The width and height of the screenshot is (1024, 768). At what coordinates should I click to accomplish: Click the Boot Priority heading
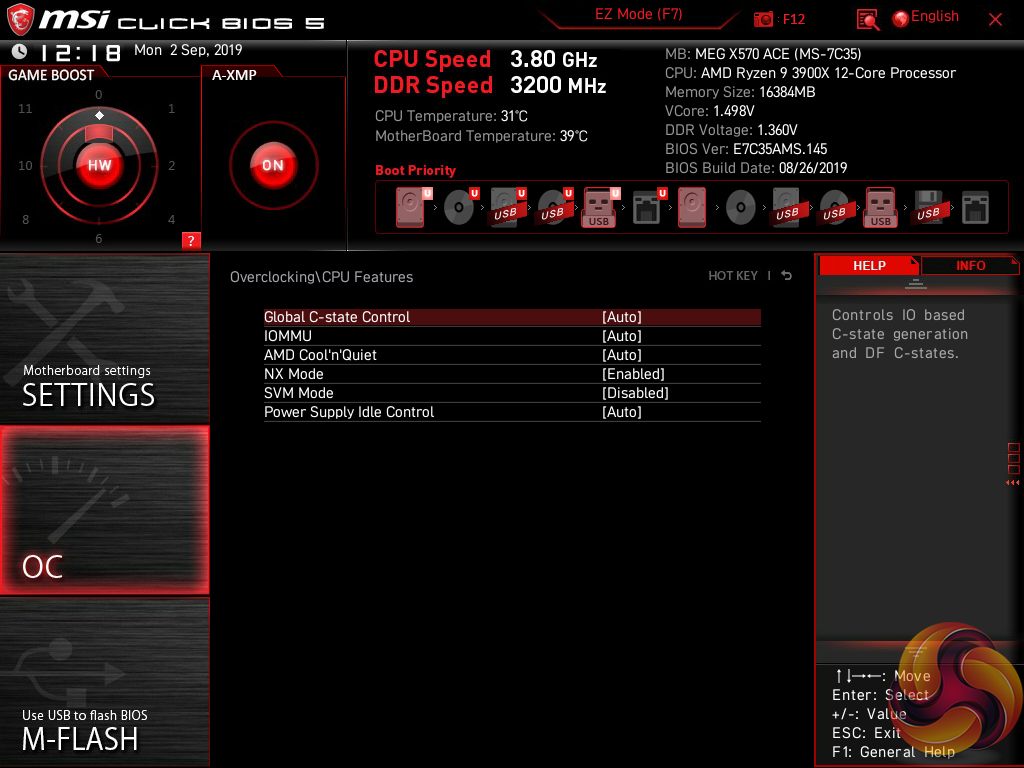tap(415, 170)
